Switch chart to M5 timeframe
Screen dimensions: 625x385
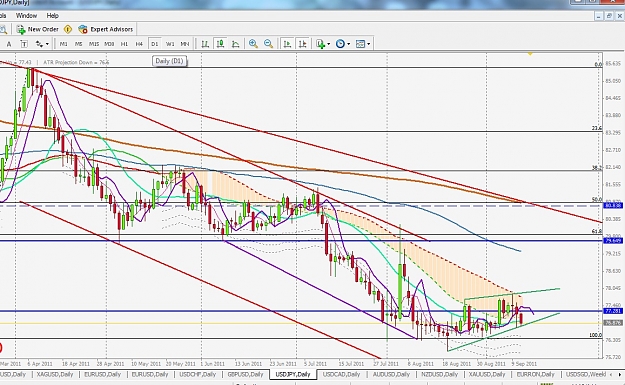pyautogui.click(x=79, y=44)
